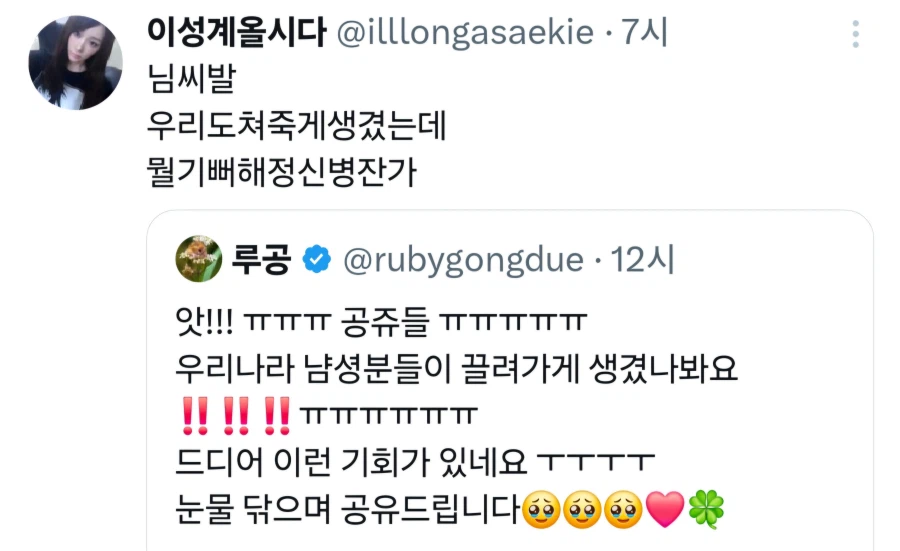
Task: Click the last pleading face emoji before the heart
Action: pos(624,510)
